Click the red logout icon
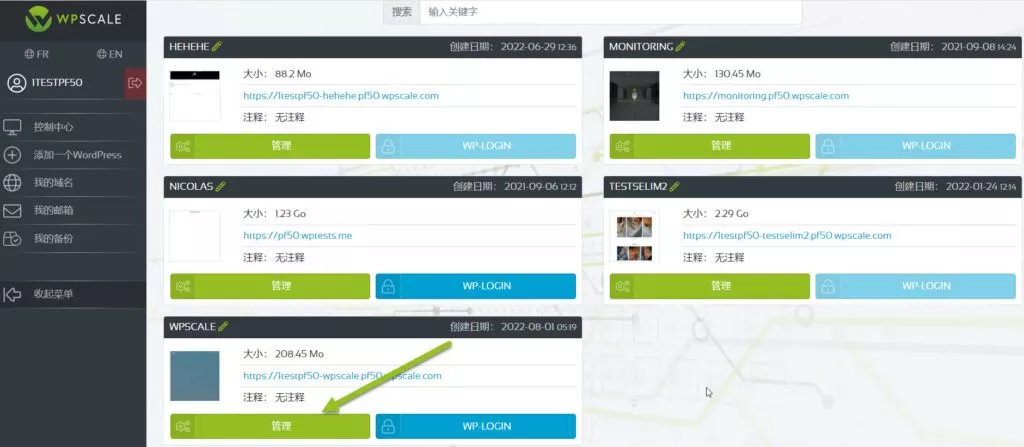Viewport: 1024px width, 447px height. click(x=135, y=83)
